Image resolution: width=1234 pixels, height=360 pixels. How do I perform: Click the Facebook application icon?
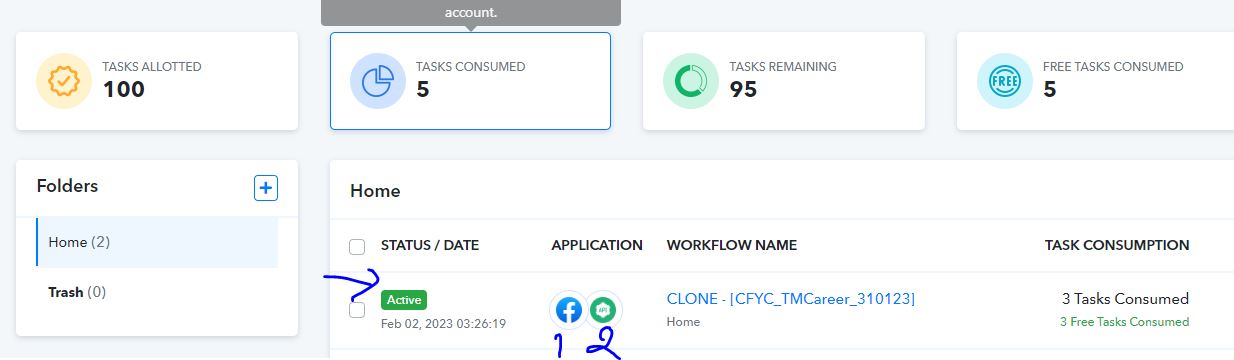pos(569,309)
